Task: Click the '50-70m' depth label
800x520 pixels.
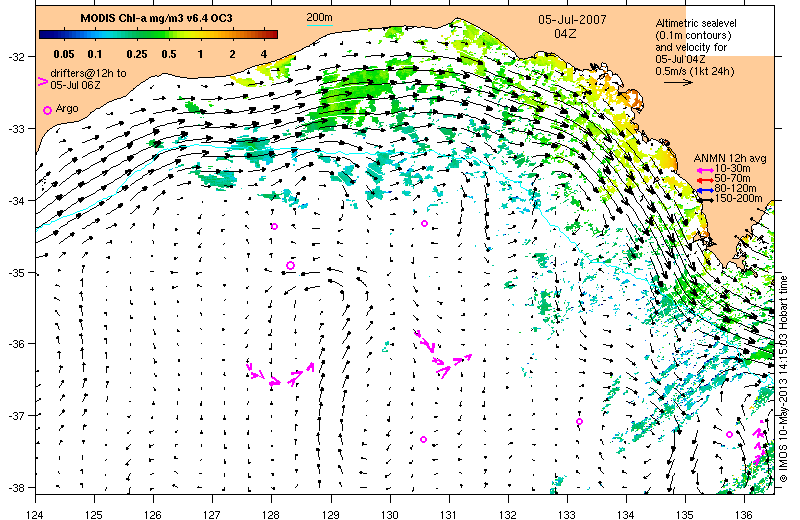Action: click(733, 179)
